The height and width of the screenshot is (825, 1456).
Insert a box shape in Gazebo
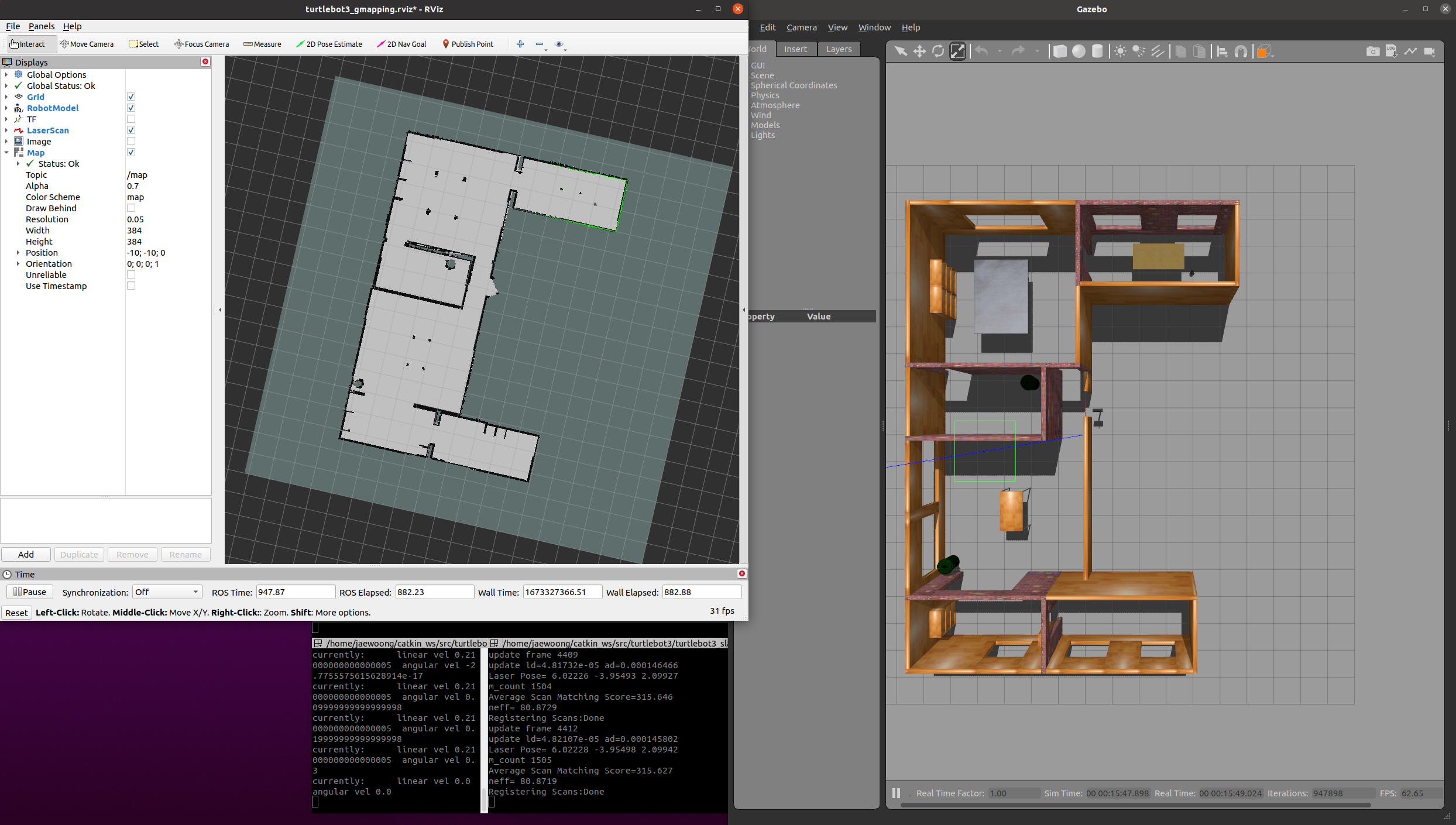[1060, 51]
